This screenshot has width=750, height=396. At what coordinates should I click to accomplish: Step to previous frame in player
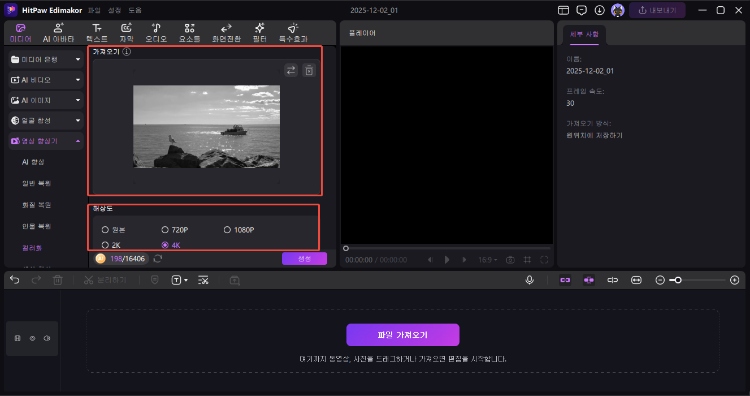tap(430, 260)
